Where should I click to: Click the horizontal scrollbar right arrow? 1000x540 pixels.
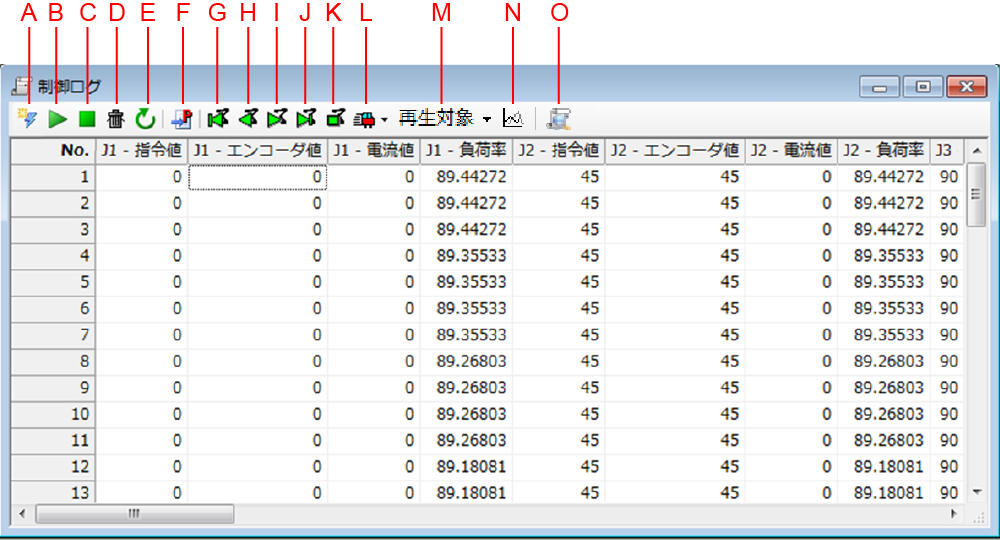(954, 514)
